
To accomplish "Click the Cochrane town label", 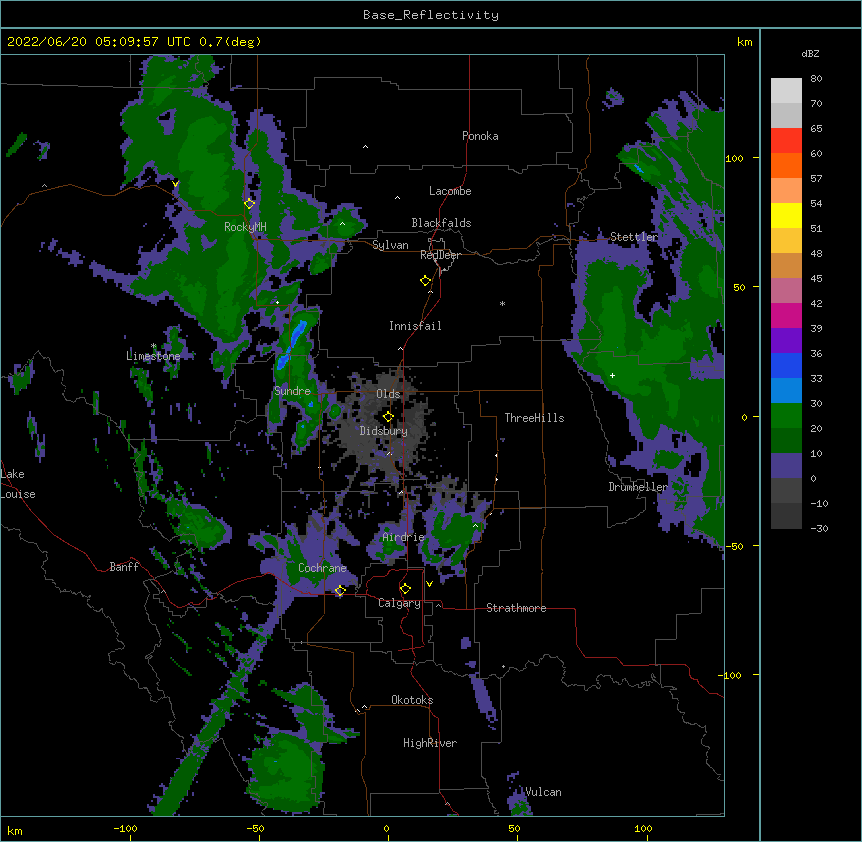I will 322,568.
